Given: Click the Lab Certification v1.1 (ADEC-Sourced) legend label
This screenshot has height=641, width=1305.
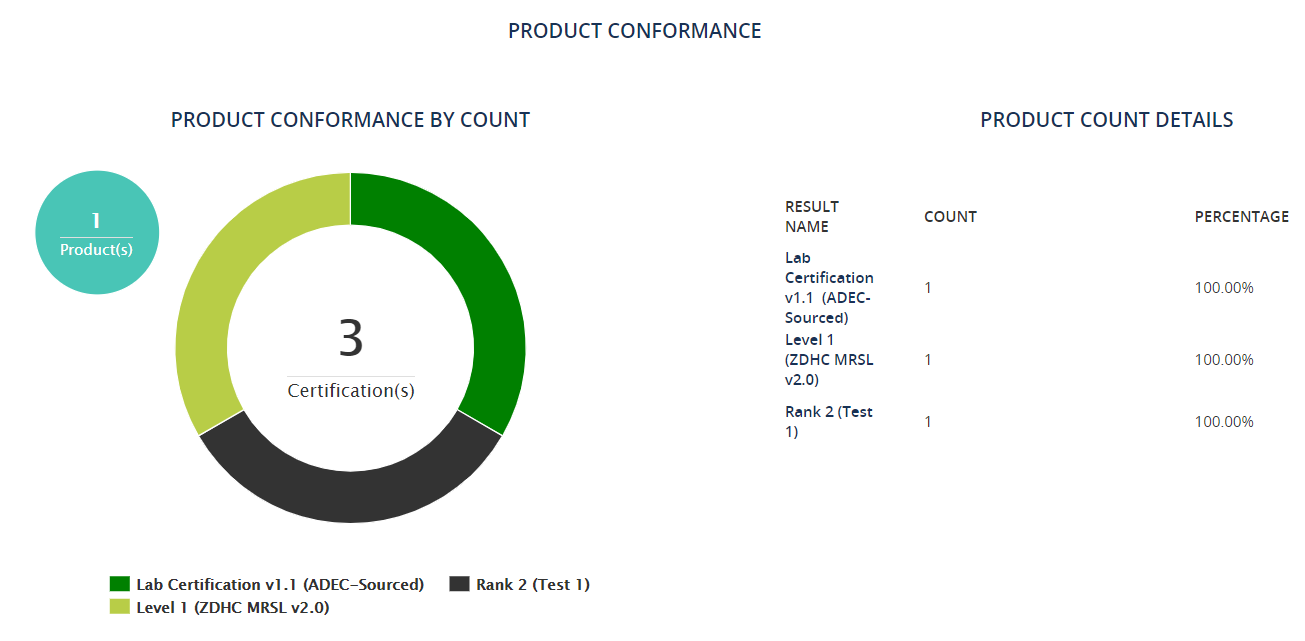Looking at the screenshot, I should pyautogui.click(x=280, y=584).
